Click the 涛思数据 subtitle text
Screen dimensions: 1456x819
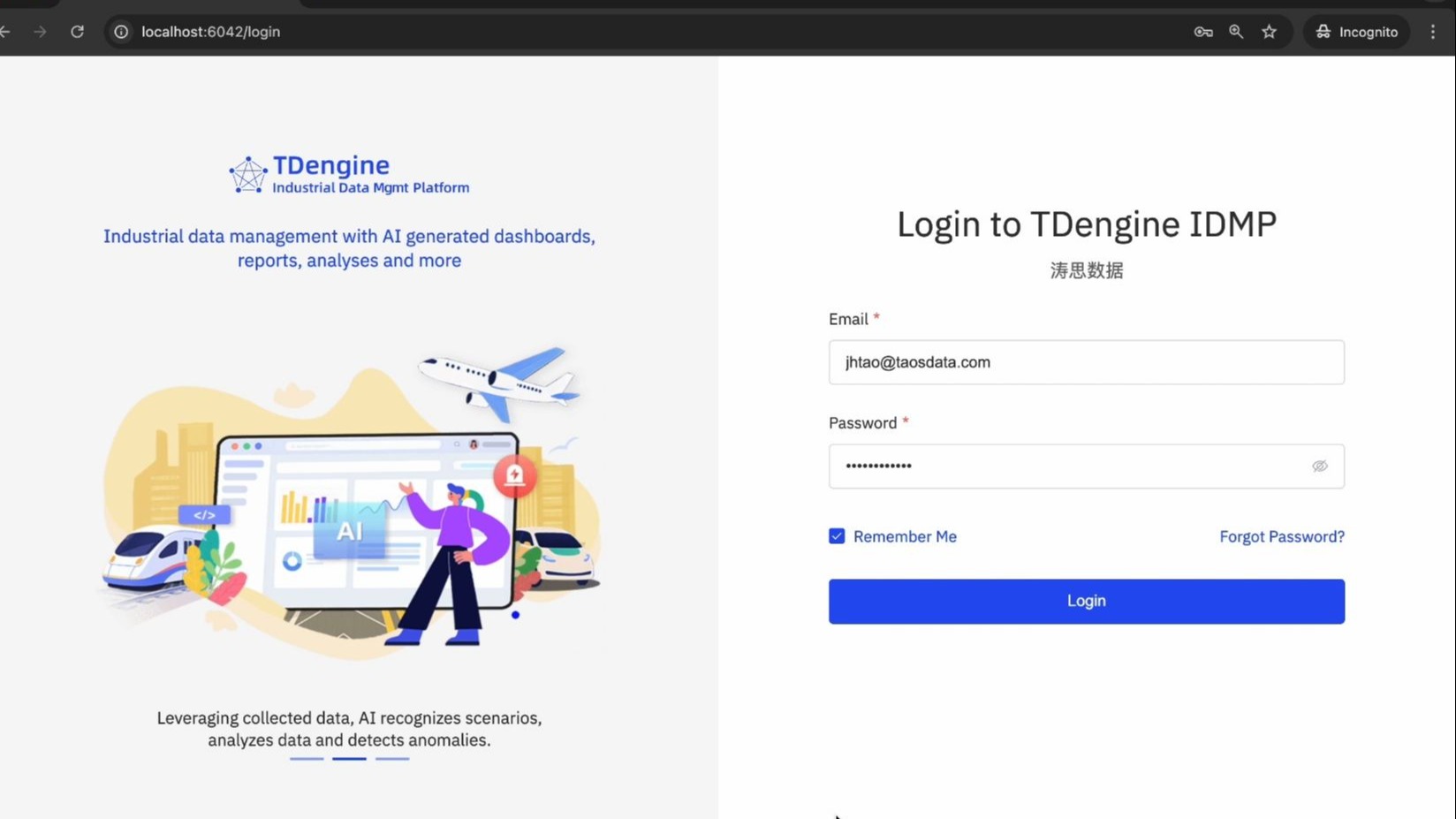pos(1086,270)
